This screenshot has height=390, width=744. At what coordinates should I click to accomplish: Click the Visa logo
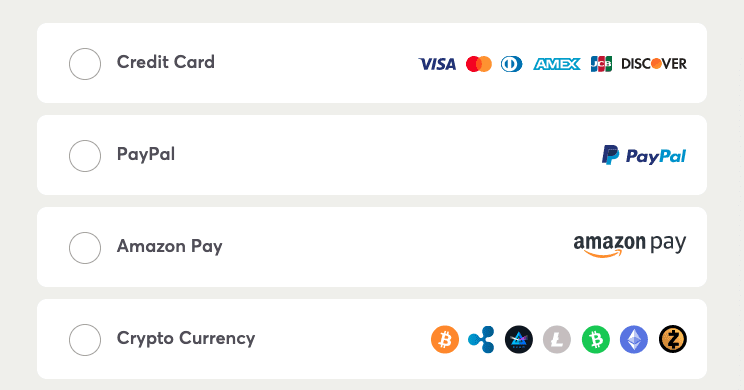(437, 64)
